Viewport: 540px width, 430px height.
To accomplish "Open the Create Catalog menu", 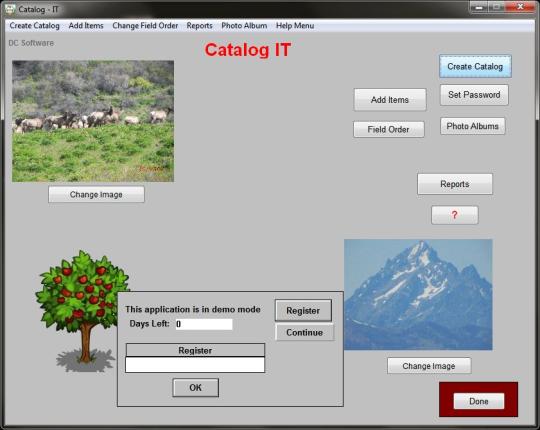I will 34,26.
